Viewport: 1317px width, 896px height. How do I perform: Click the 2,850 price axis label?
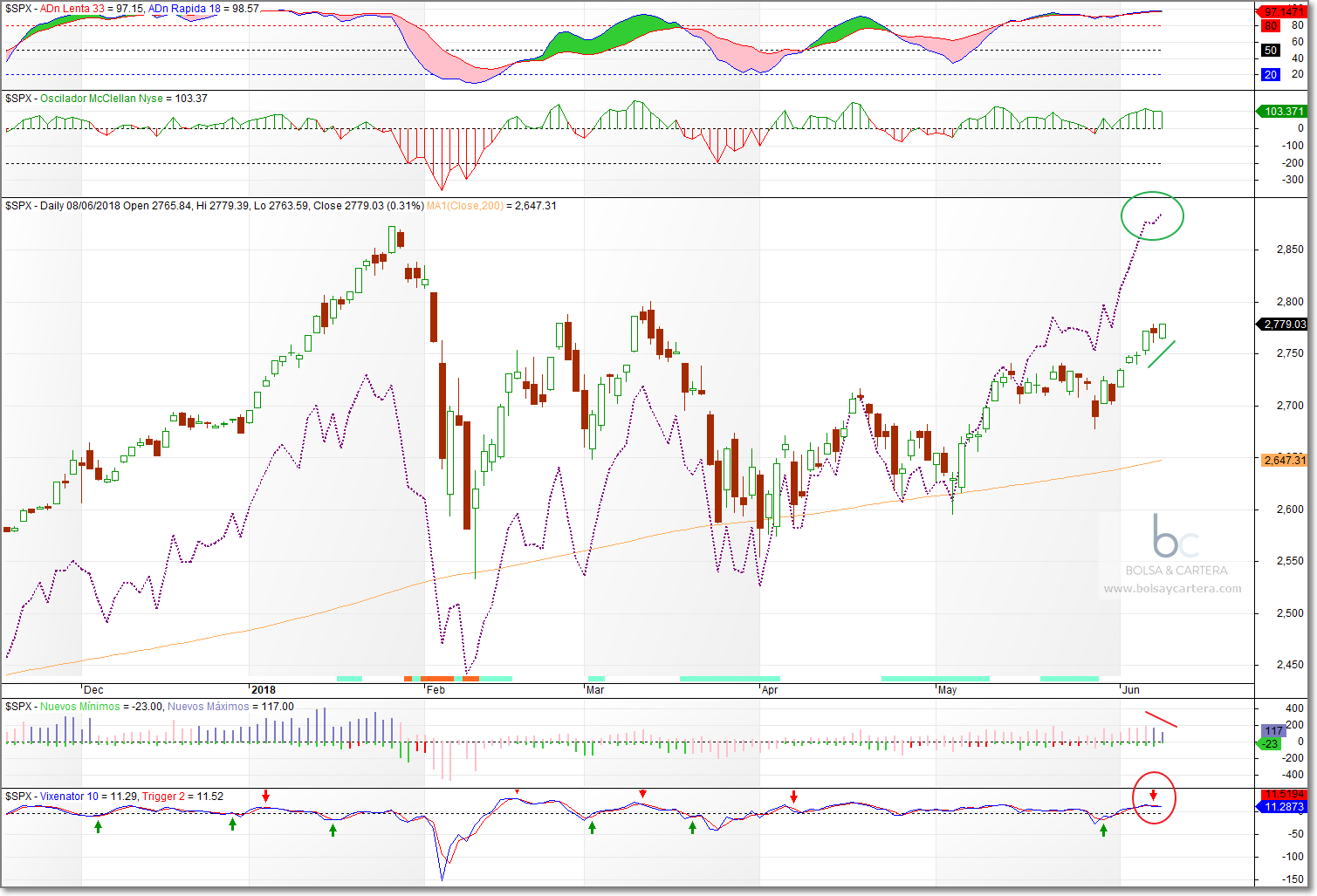pyautogui.click(x=1290, y=250)
